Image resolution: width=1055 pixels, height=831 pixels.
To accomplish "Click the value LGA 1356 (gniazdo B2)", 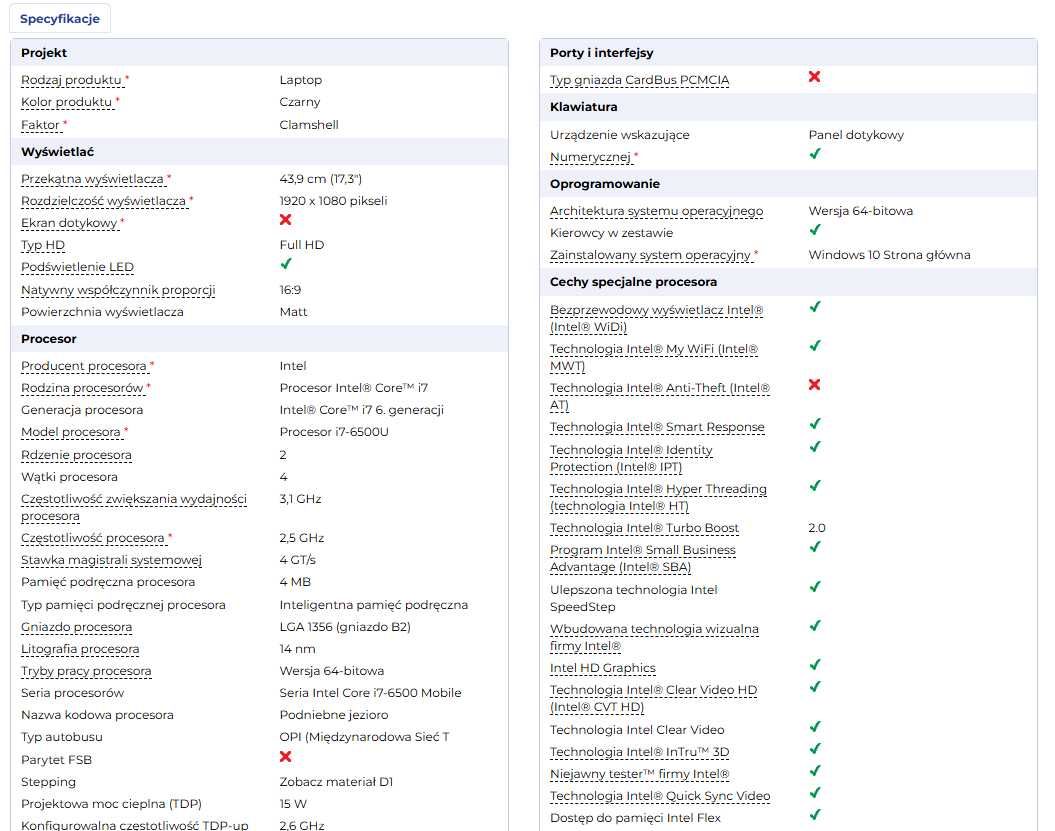I will point(344,627).
